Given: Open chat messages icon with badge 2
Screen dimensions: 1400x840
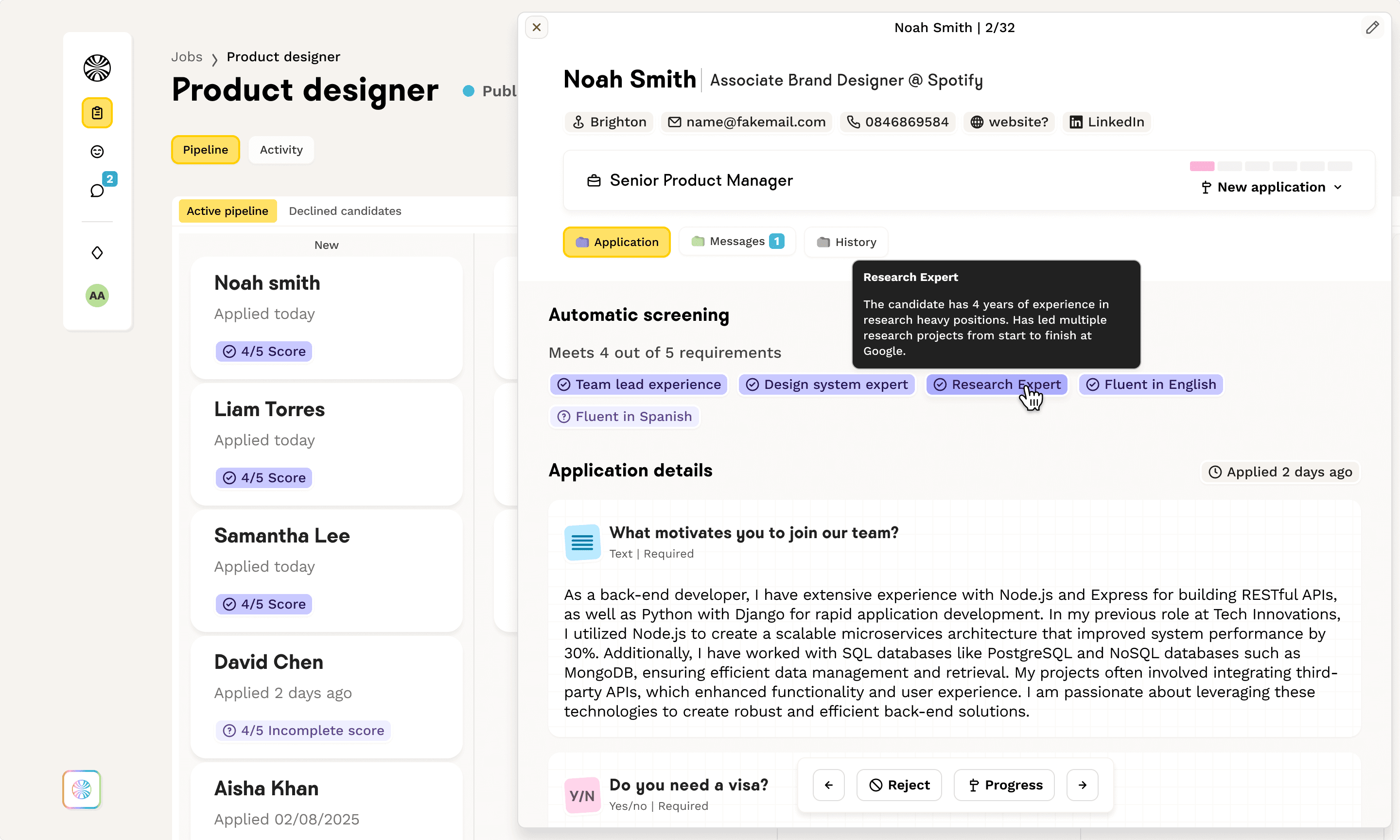Looking at the screenshot, I should [97, 190].
